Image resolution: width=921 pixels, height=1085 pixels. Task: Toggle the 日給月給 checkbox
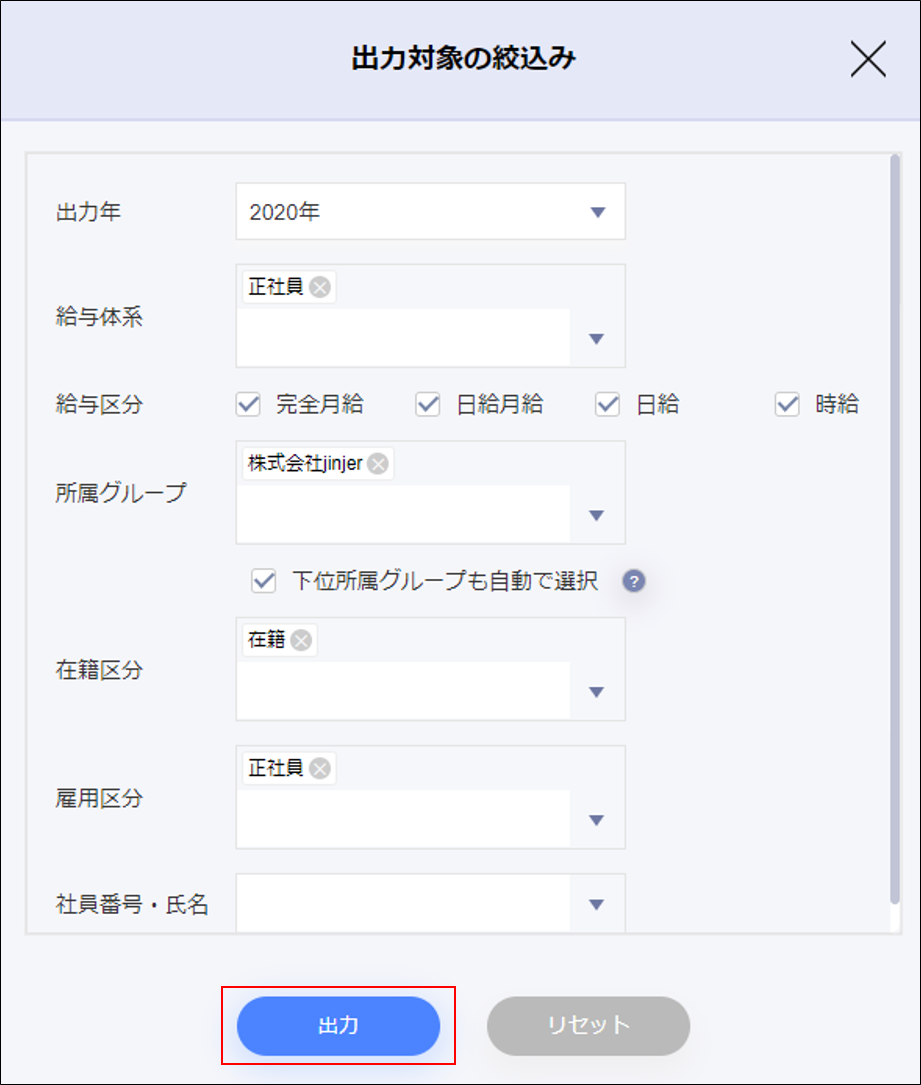coord(428,405)
